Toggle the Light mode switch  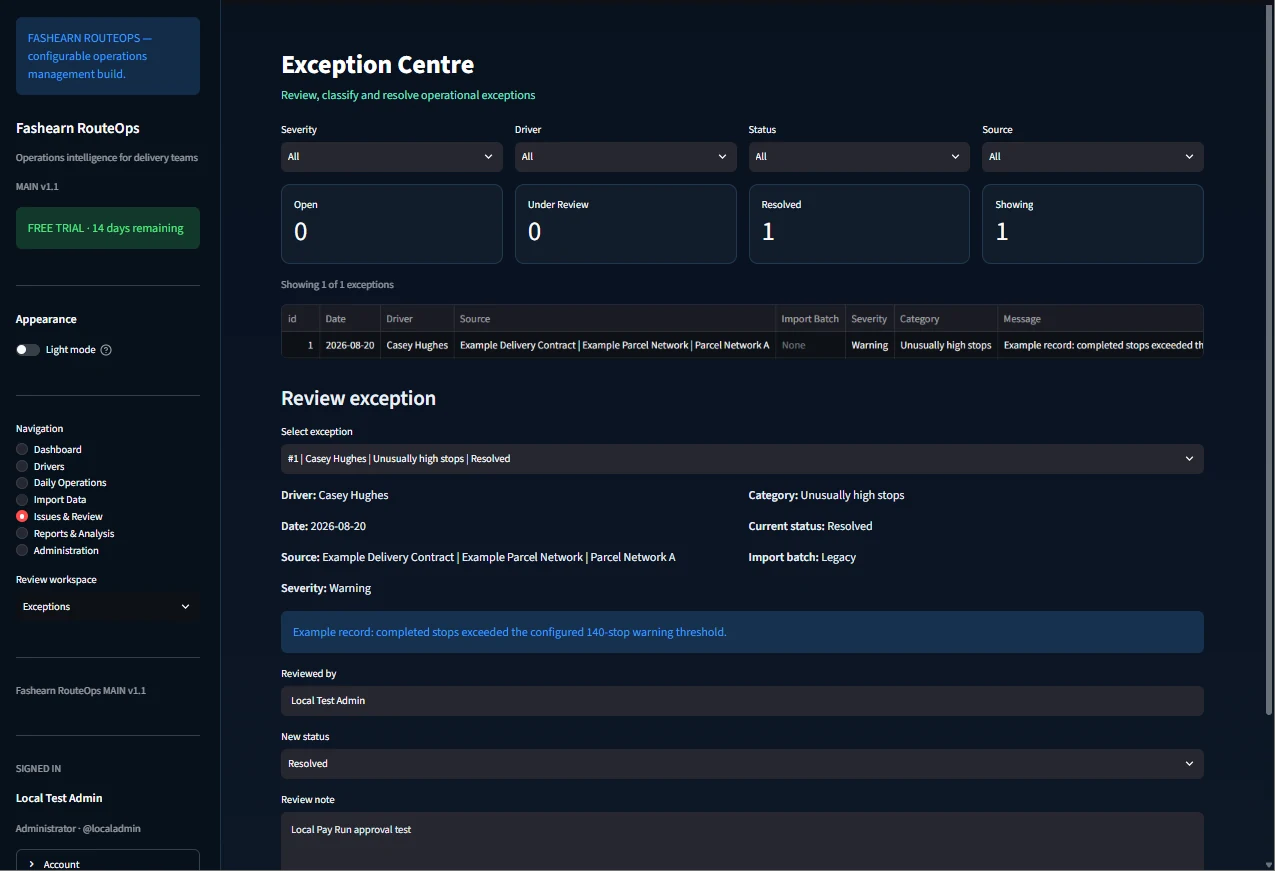coord(28,350)
